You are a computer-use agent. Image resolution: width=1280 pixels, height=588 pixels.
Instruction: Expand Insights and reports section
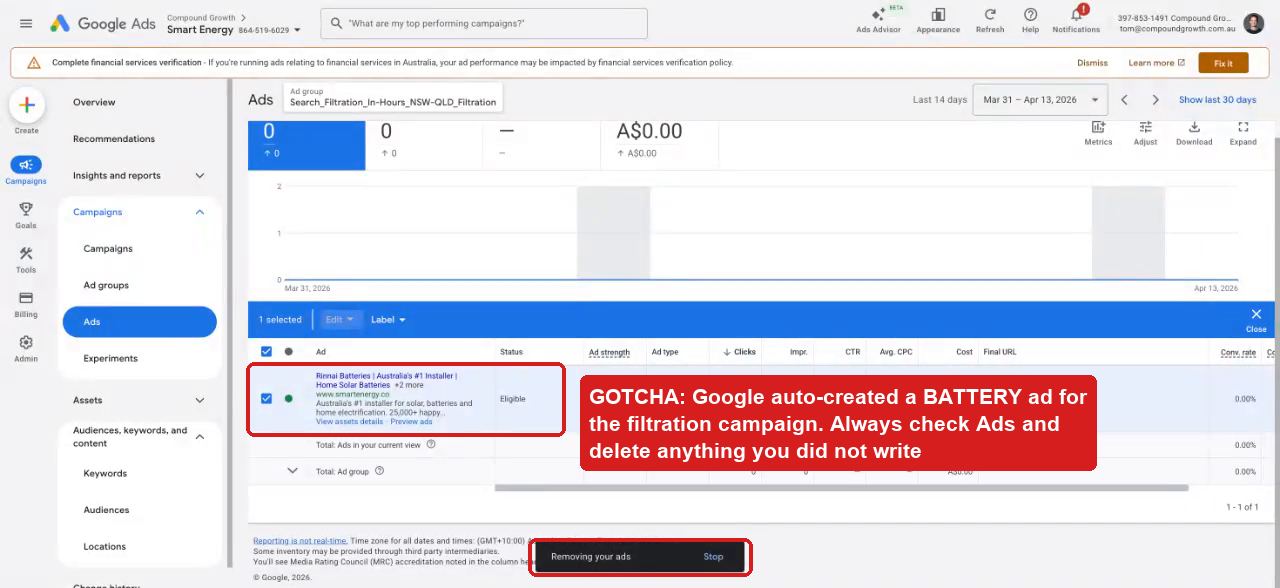200,176
